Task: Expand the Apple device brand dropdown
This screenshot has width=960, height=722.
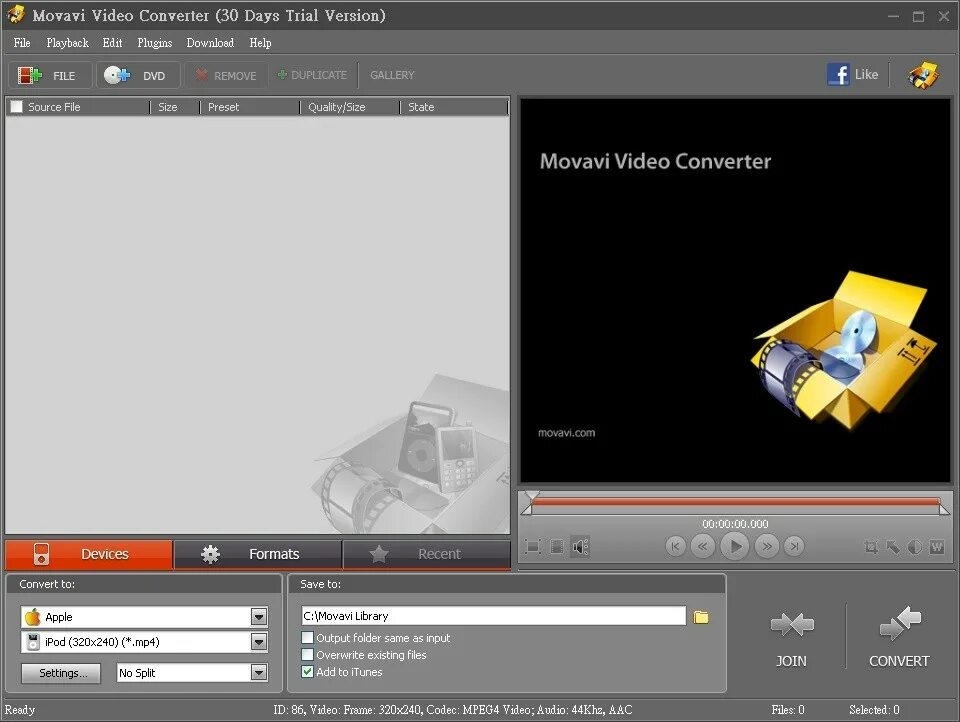Action: point(259,617)
